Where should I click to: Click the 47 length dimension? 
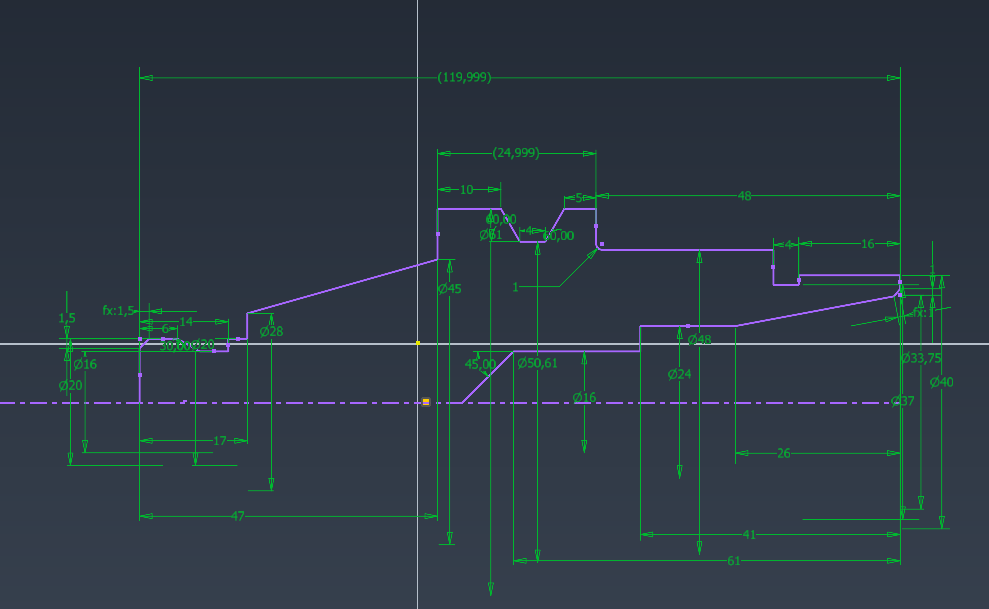(x=238, y=516)
